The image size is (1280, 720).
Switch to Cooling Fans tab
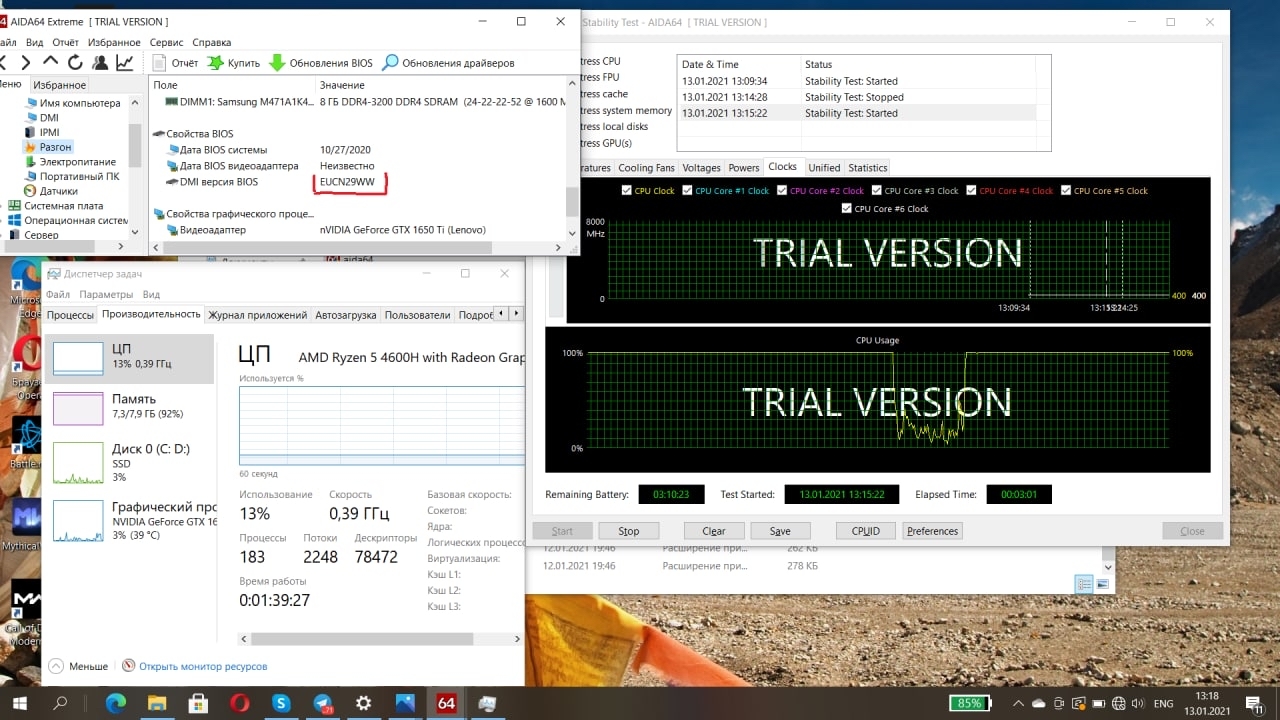(646, 168)
